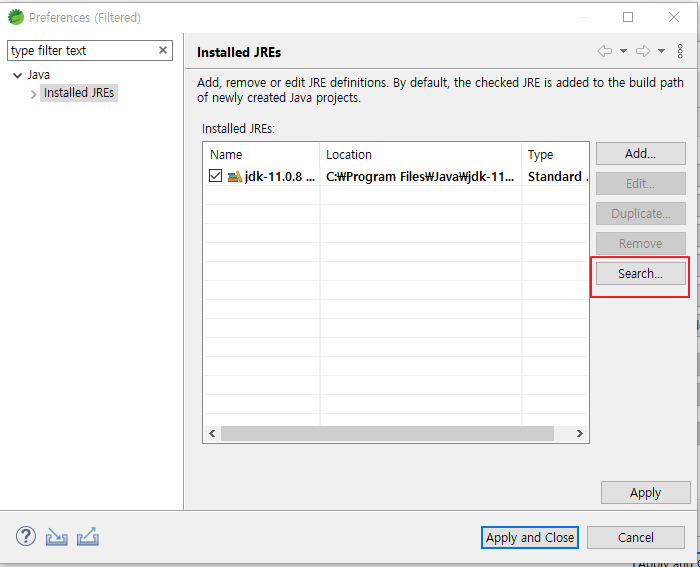The image size is (700, 567).
Task: Click the Apply button
Action: tap(646, 492)
